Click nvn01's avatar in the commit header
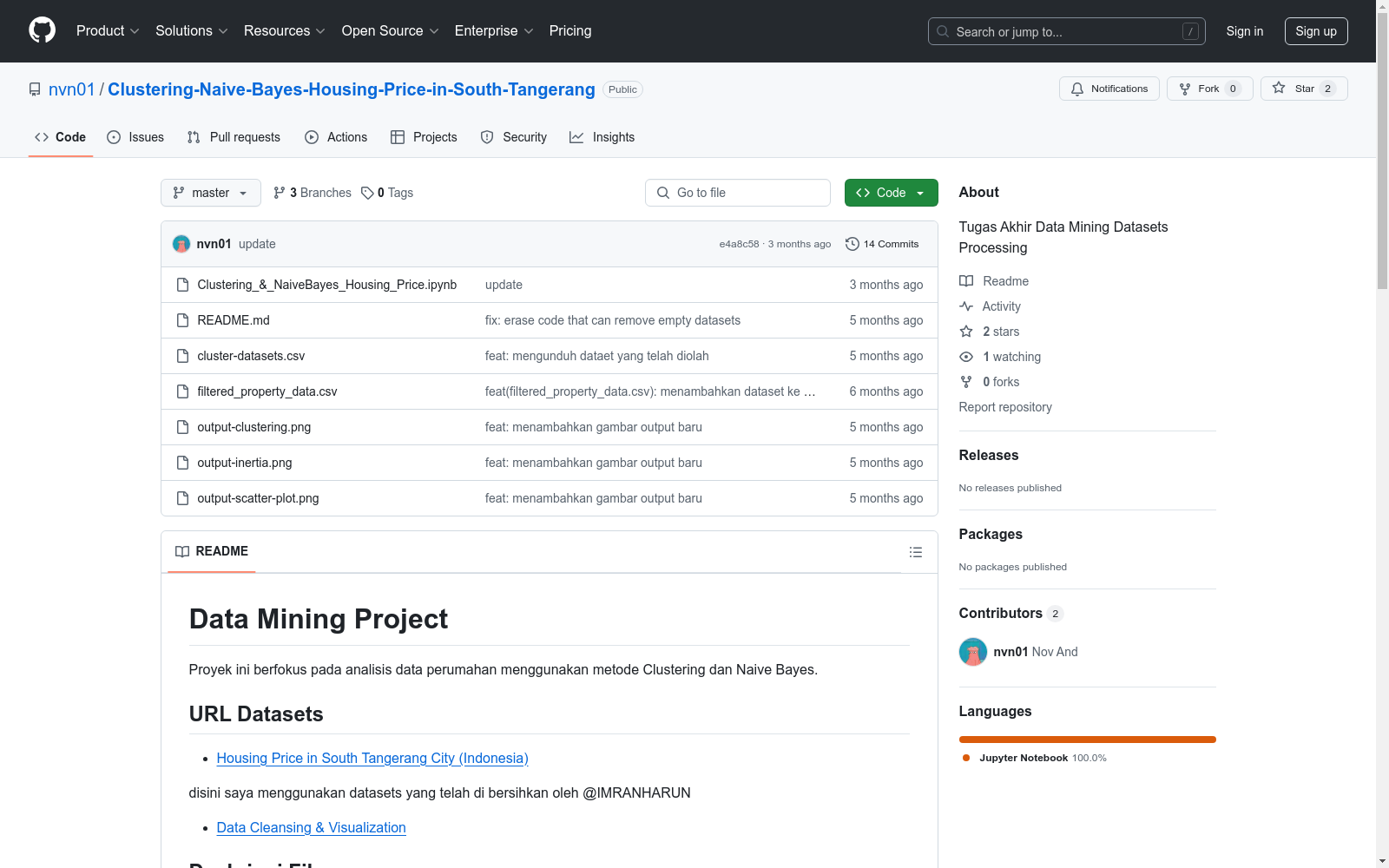Screen dimensions: 1389x868 coord(181,244)
